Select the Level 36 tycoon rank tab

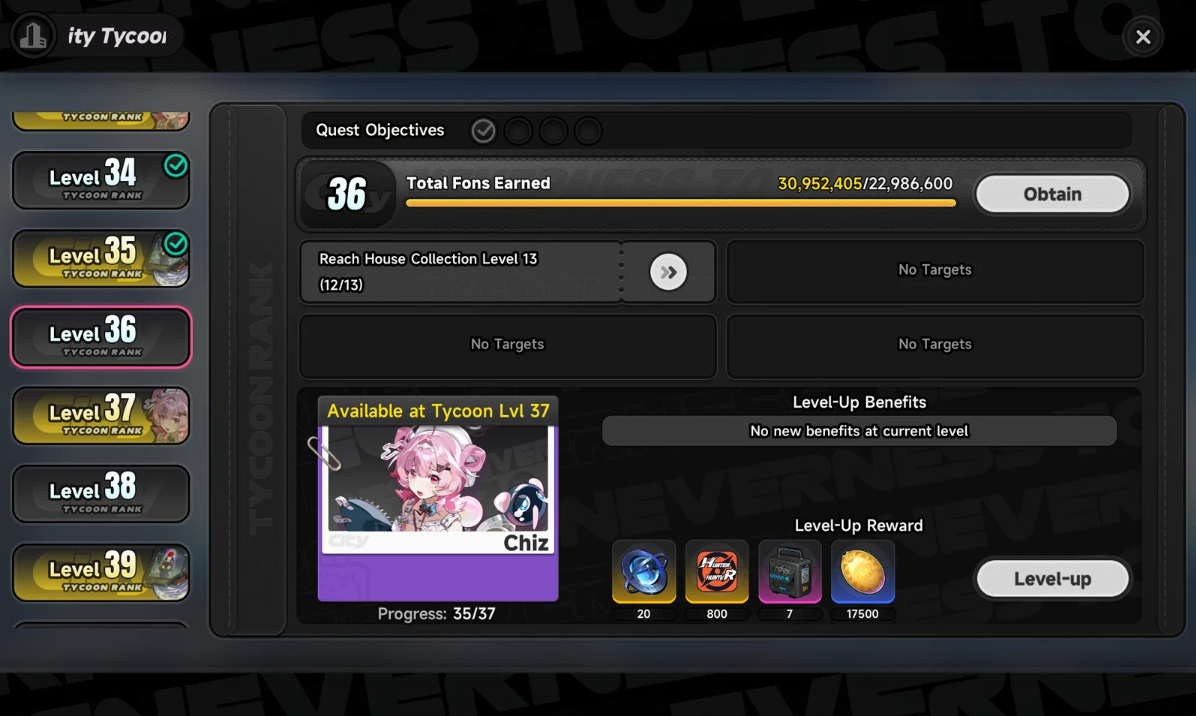pyautogui.click(x=101, y=337)
